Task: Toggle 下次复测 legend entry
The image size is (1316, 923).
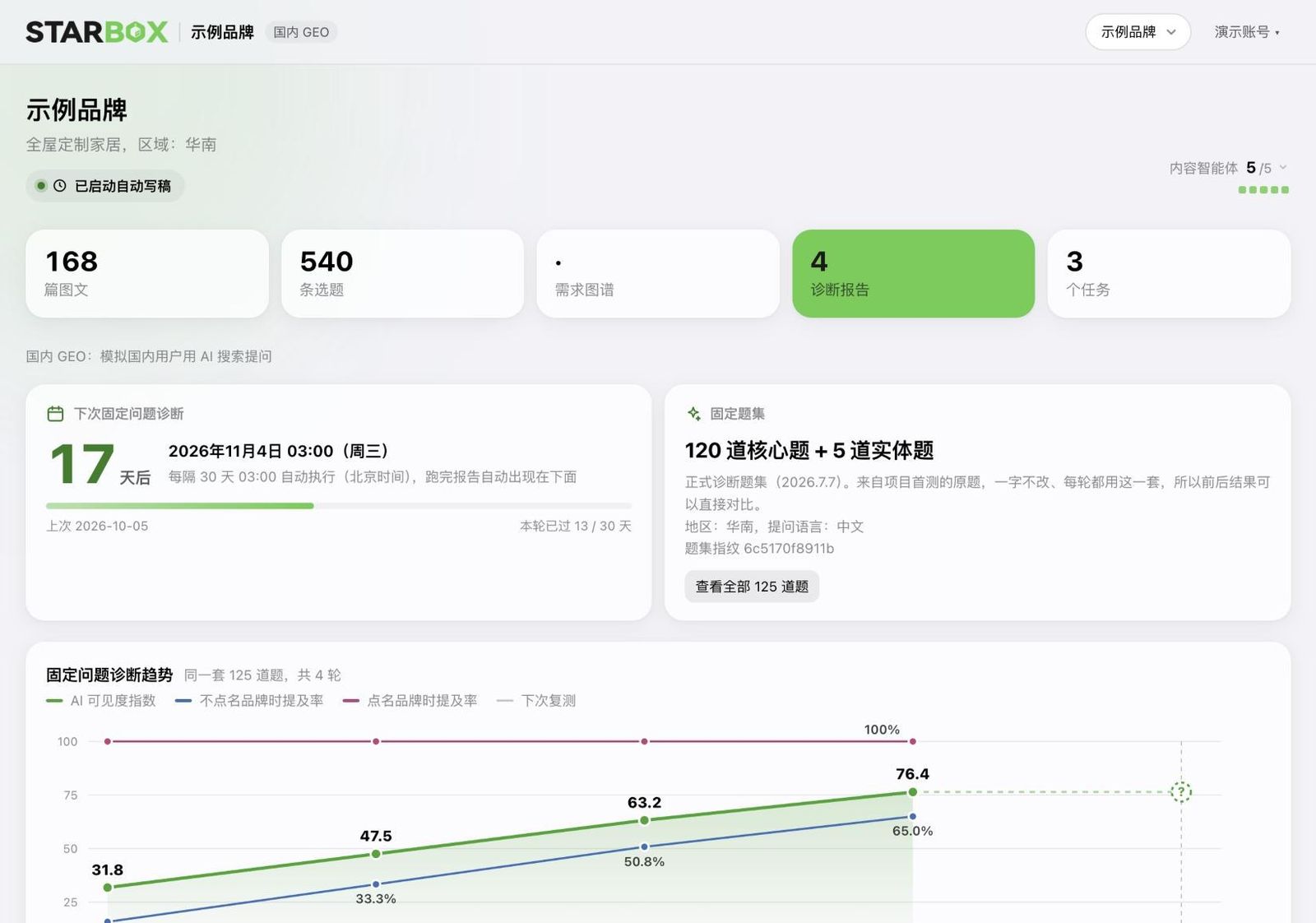Action: (x=536, y=701)
